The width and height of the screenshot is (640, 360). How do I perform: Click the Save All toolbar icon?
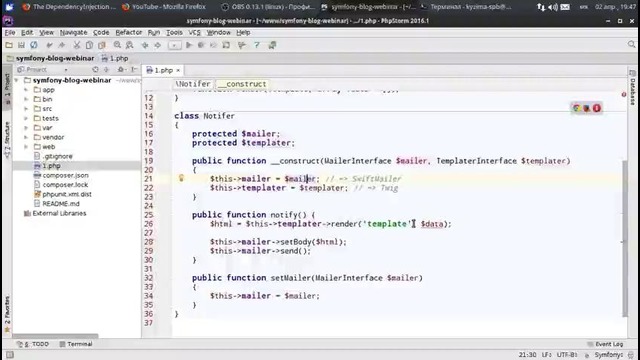21,45
